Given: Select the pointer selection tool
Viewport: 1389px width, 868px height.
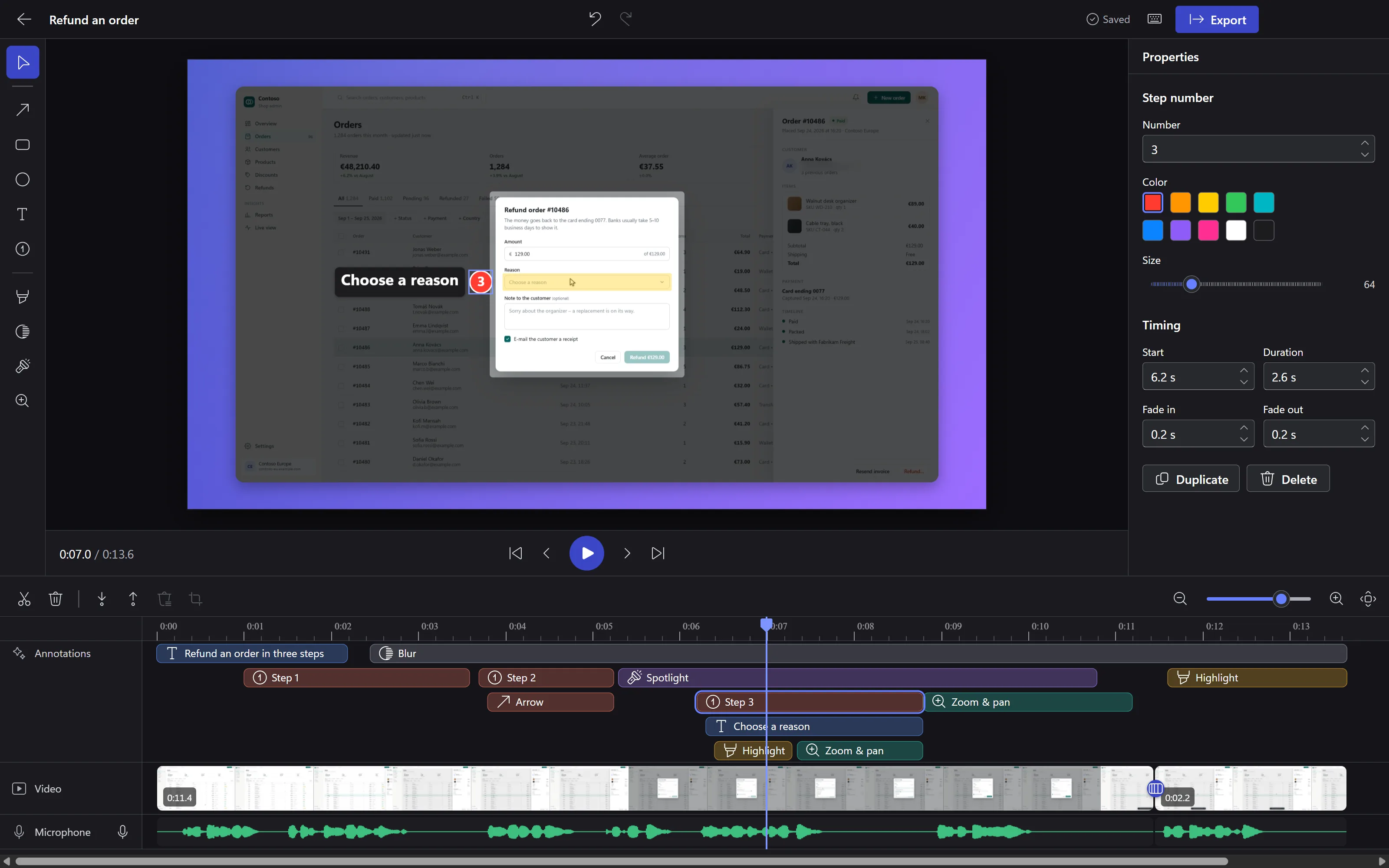Looking at the screenshot, I should 23,62.
